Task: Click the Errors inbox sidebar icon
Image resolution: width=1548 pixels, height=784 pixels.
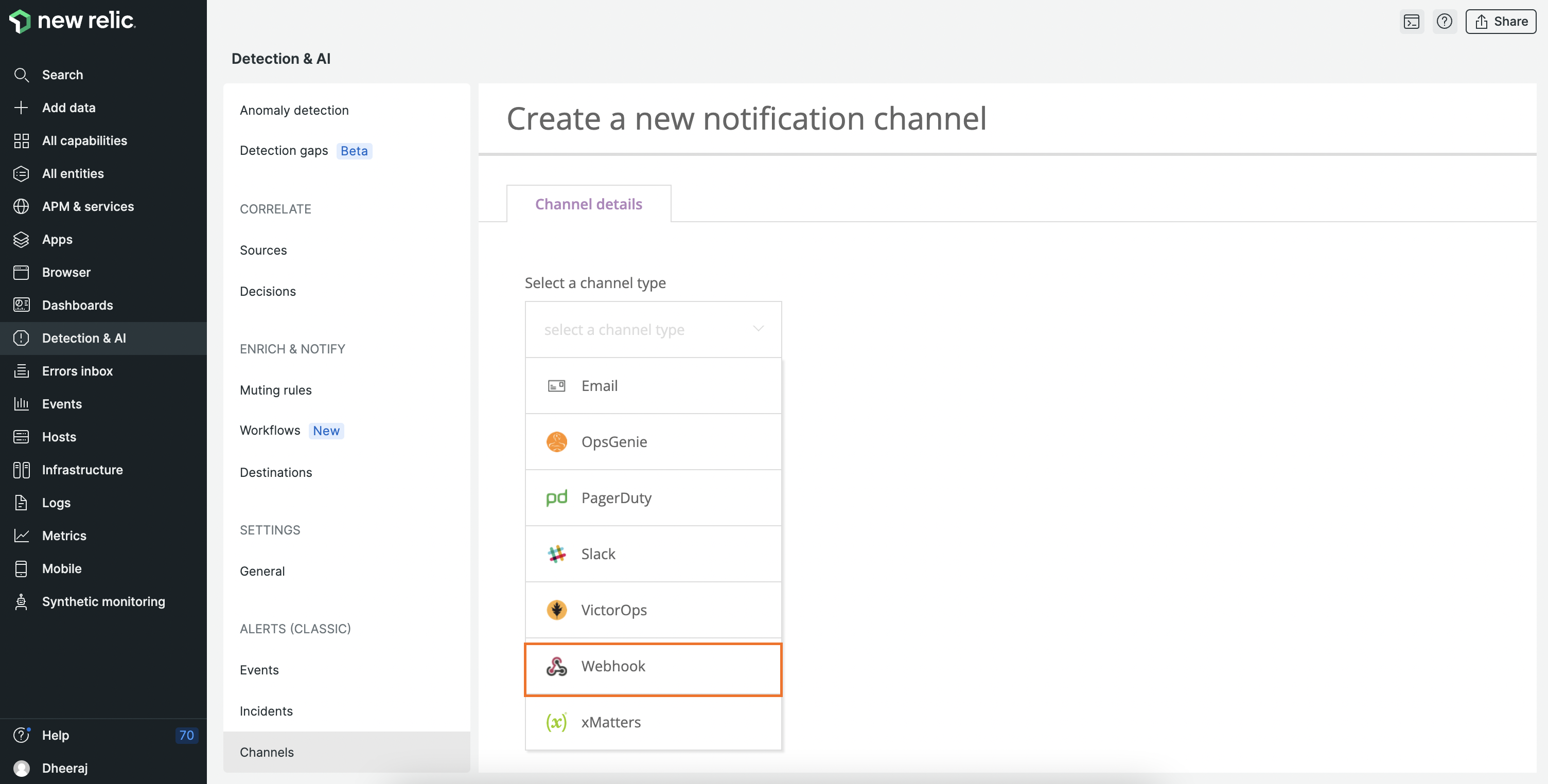Action: click(x=21, y=371)
